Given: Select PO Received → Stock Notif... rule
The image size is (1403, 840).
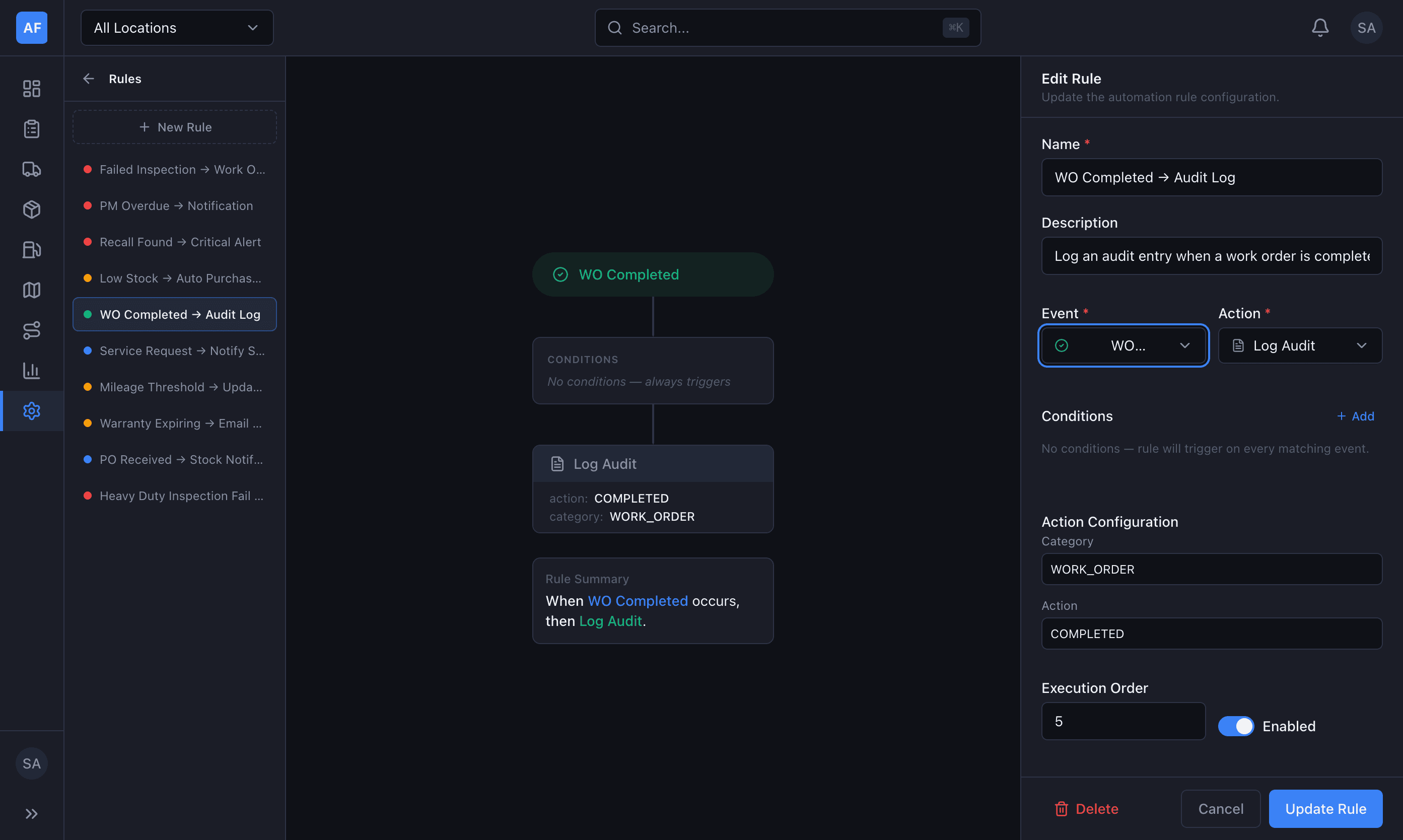Looking at the screenshot, I should pos(174,459).
